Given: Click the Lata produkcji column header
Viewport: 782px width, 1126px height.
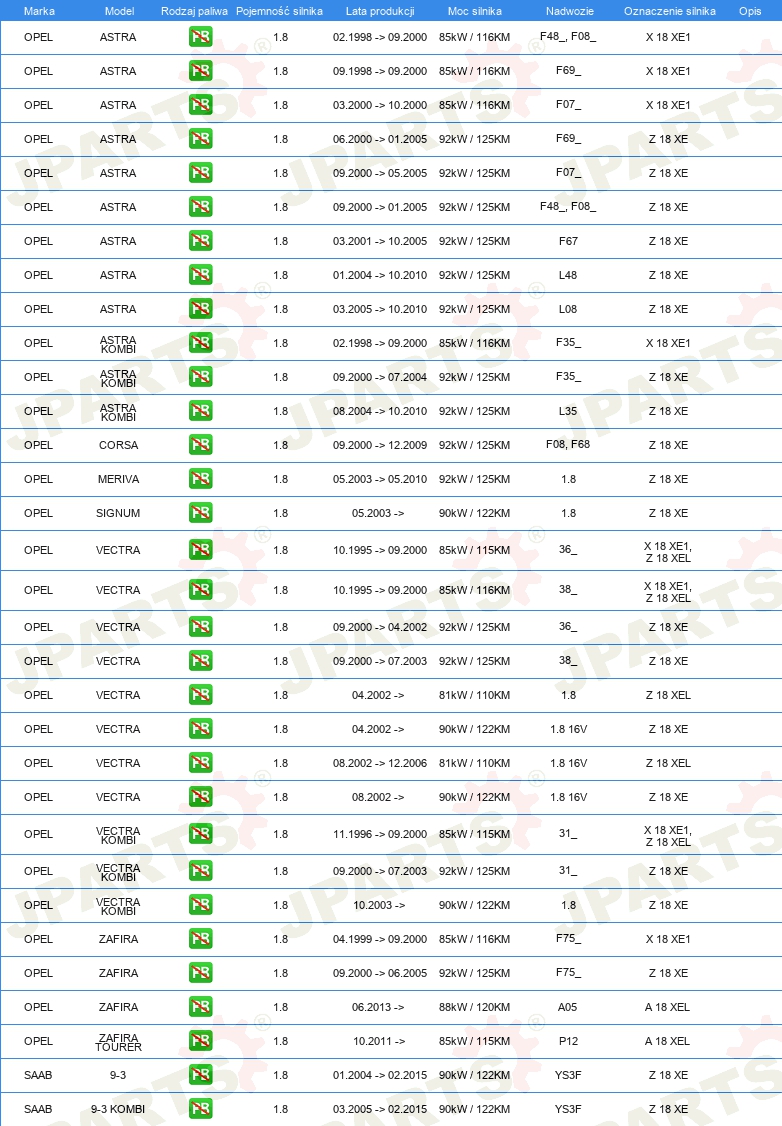Looking at the screenshot, I should click(x=380, y=11).
